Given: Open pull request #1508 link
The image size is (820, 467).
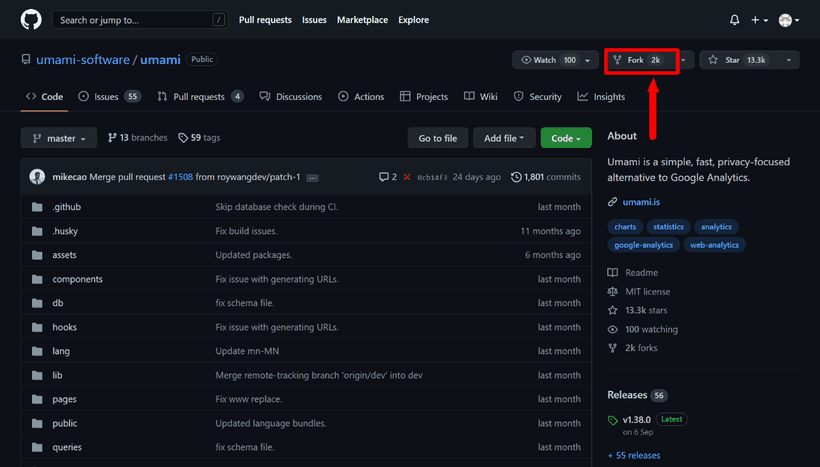Looking at the screenshot, I should tap(180, 177).
